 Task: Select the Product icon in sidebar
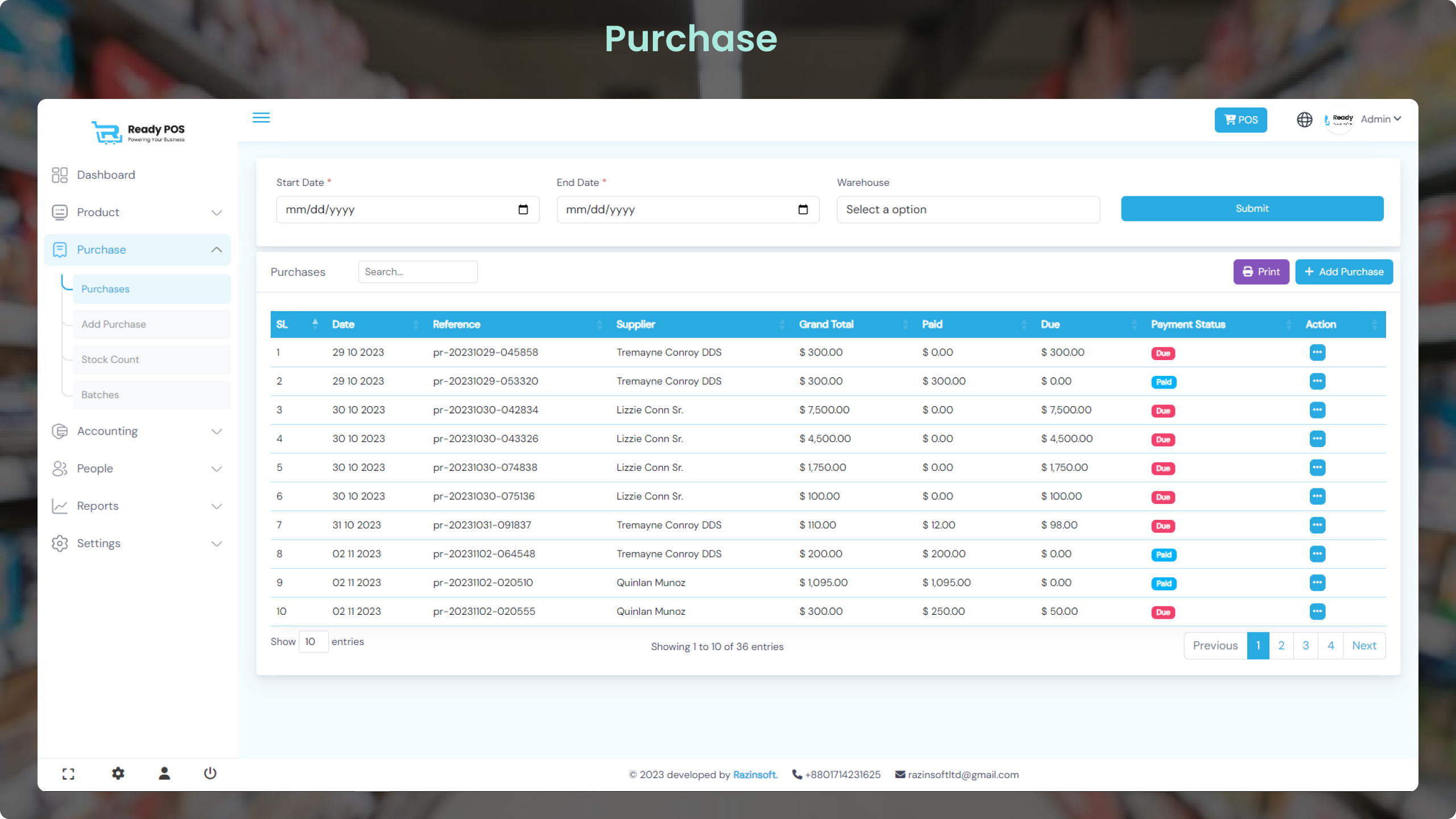click(60, 212)
